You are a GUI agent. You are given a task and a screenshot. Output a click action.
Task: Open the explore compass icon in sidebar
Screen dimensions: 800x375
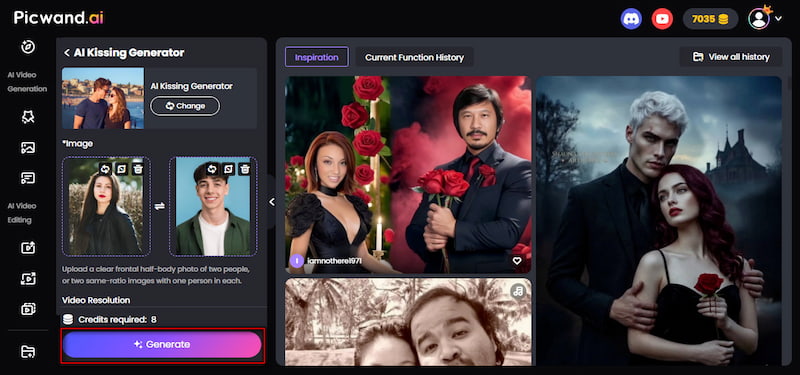28,47
